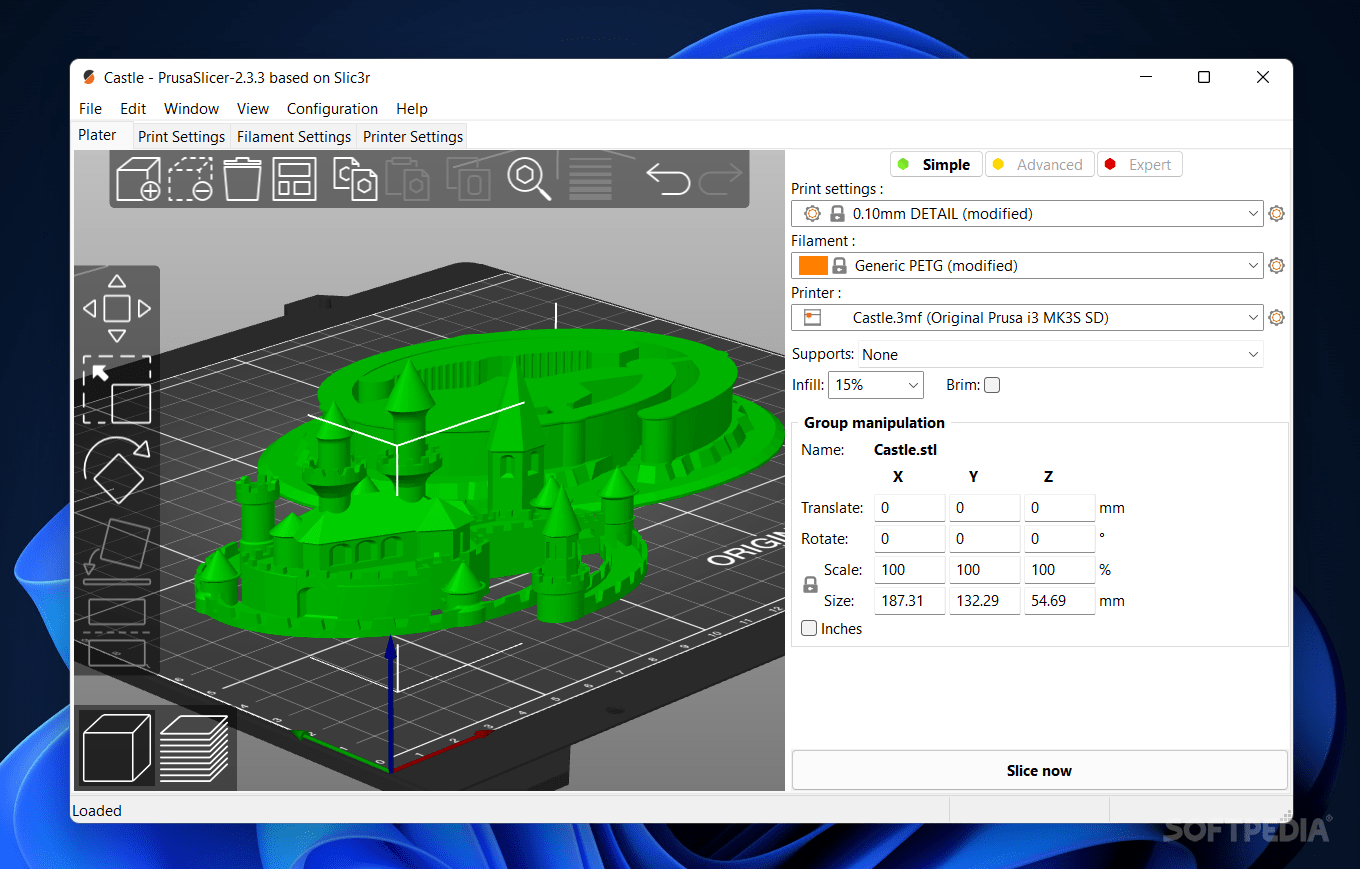Check the Inches checkbox

click(809, 628)
